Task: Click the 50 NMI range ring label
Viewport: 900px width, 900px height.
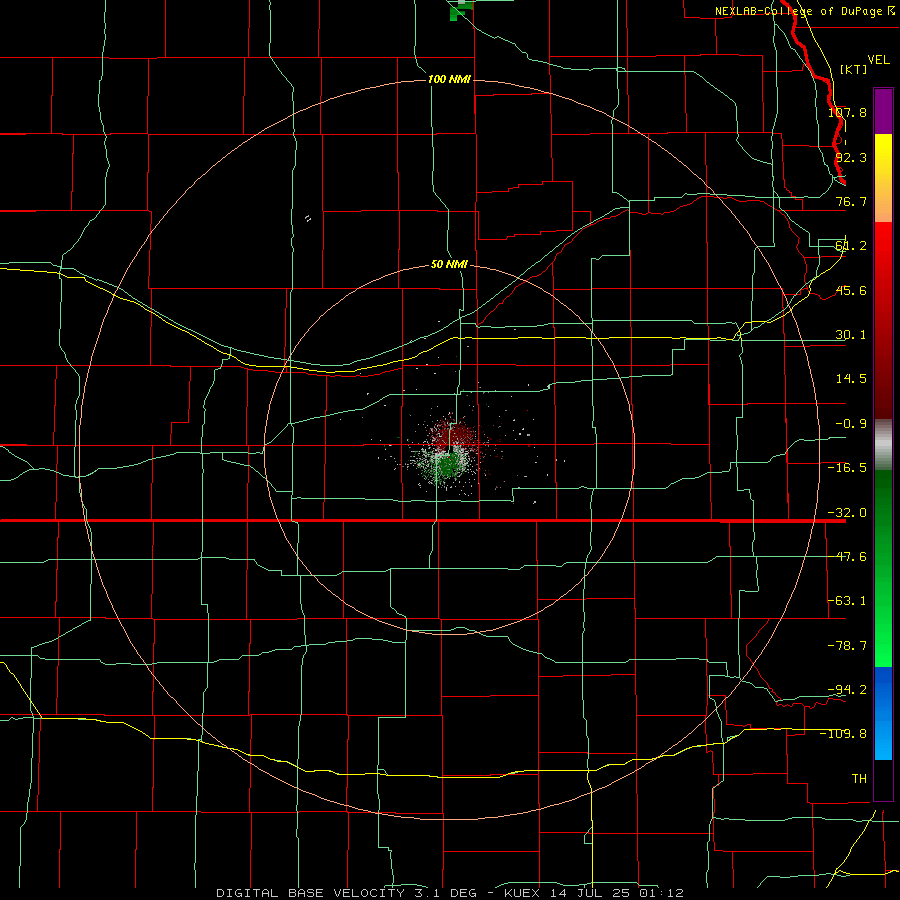Action: point(449,264)
